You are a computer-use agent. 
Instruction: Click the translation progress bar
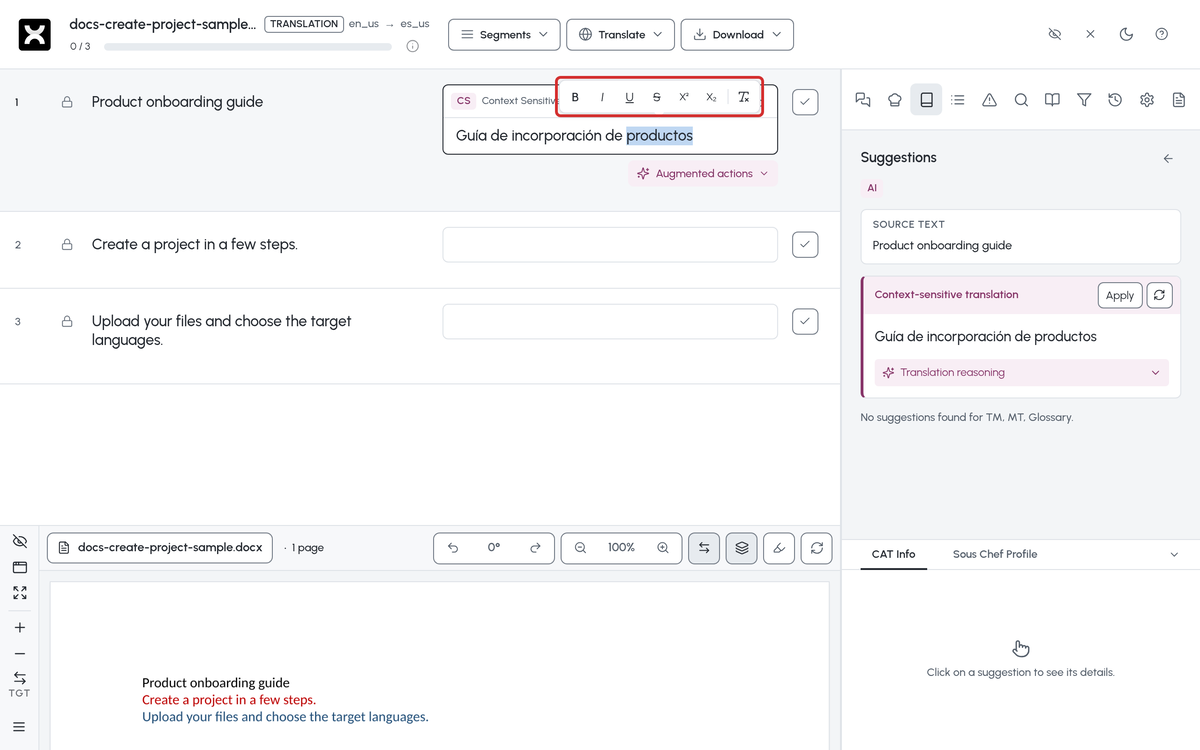coord(248,47)
